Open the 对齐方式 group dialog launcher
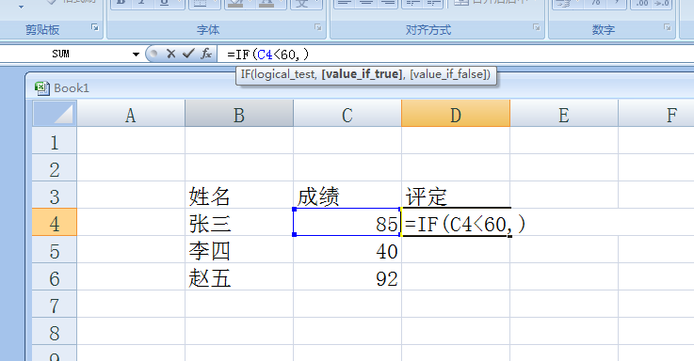Viewport: 694px width, 361px height. (536, 27)
